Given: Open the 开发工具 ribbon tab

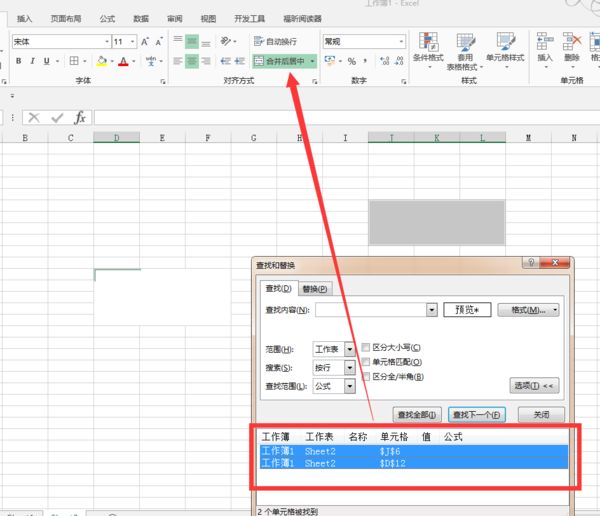Looking at the screenshot, I should pyautogui.click(x=249, y=19).
